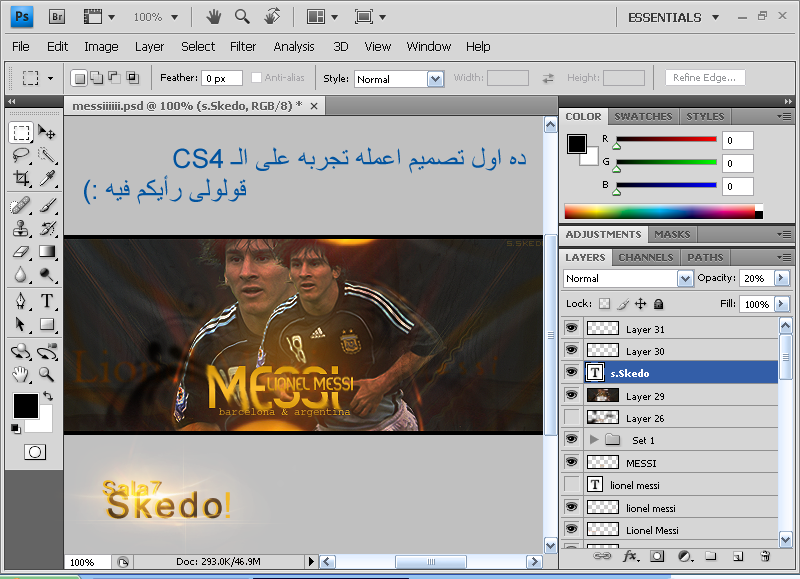The width and height of the screenshot is (800, 579).
Task: Pick a color from the spectrum ramp
Action: click(x=664, y=211)
